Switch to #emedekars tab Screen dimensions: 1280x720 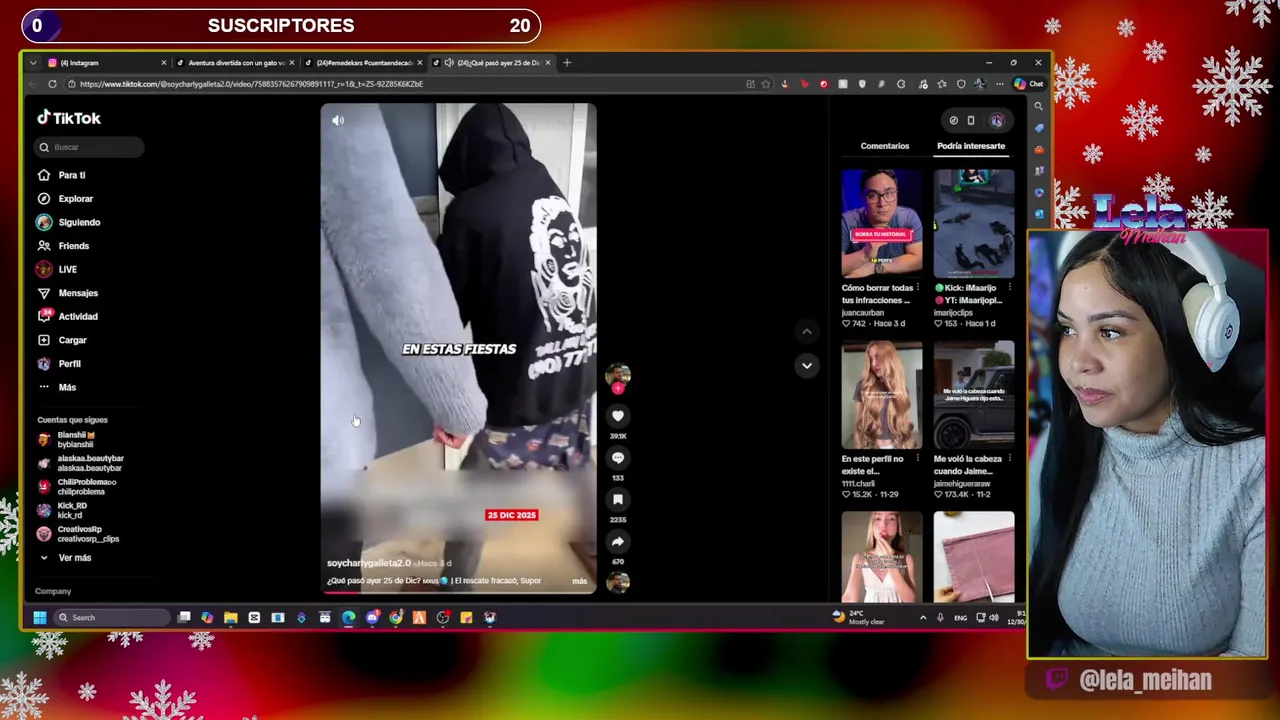coord(362,63)
